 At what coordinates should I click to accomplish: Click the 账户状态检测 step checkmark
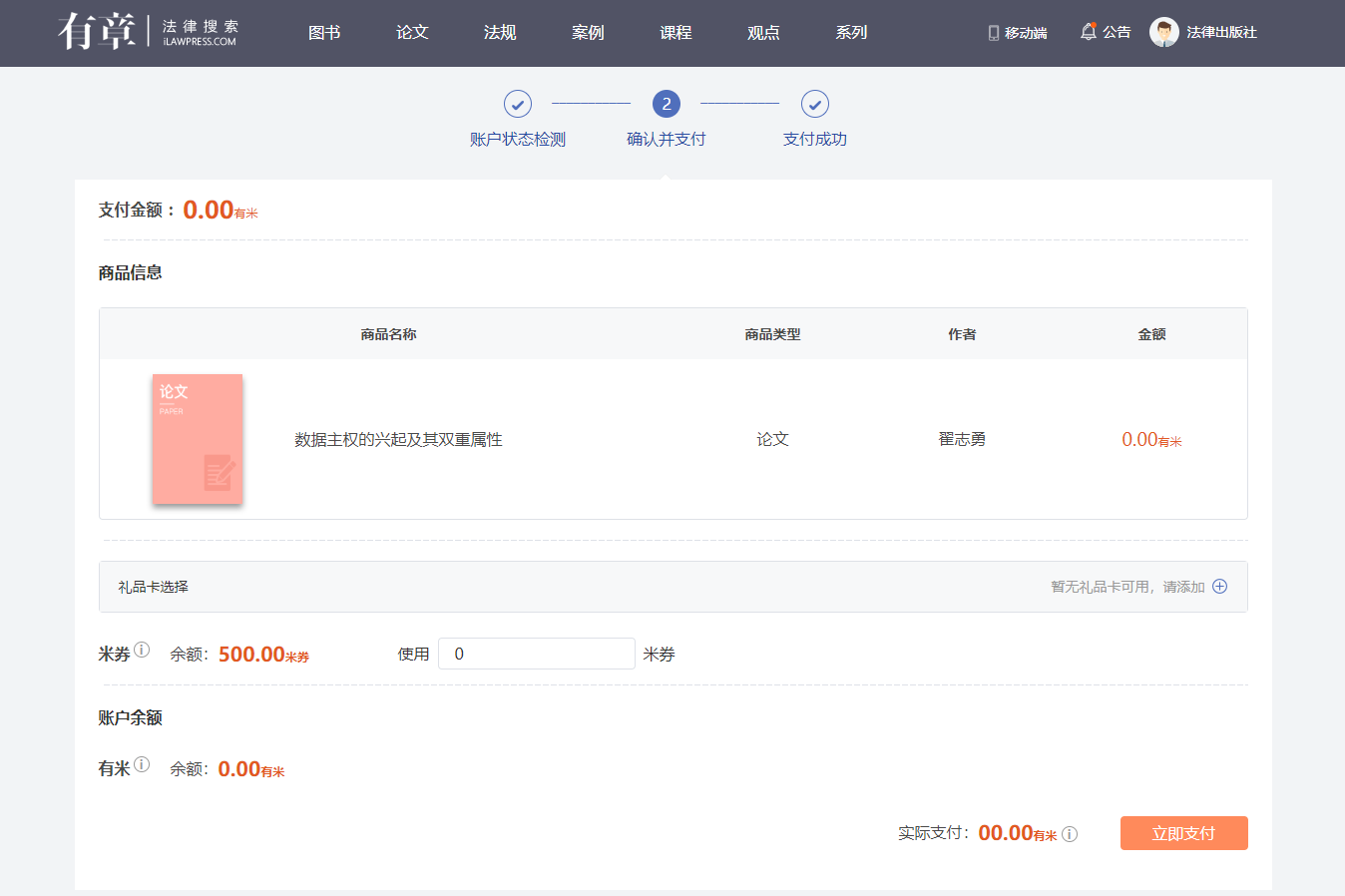(x=517, y=104)
